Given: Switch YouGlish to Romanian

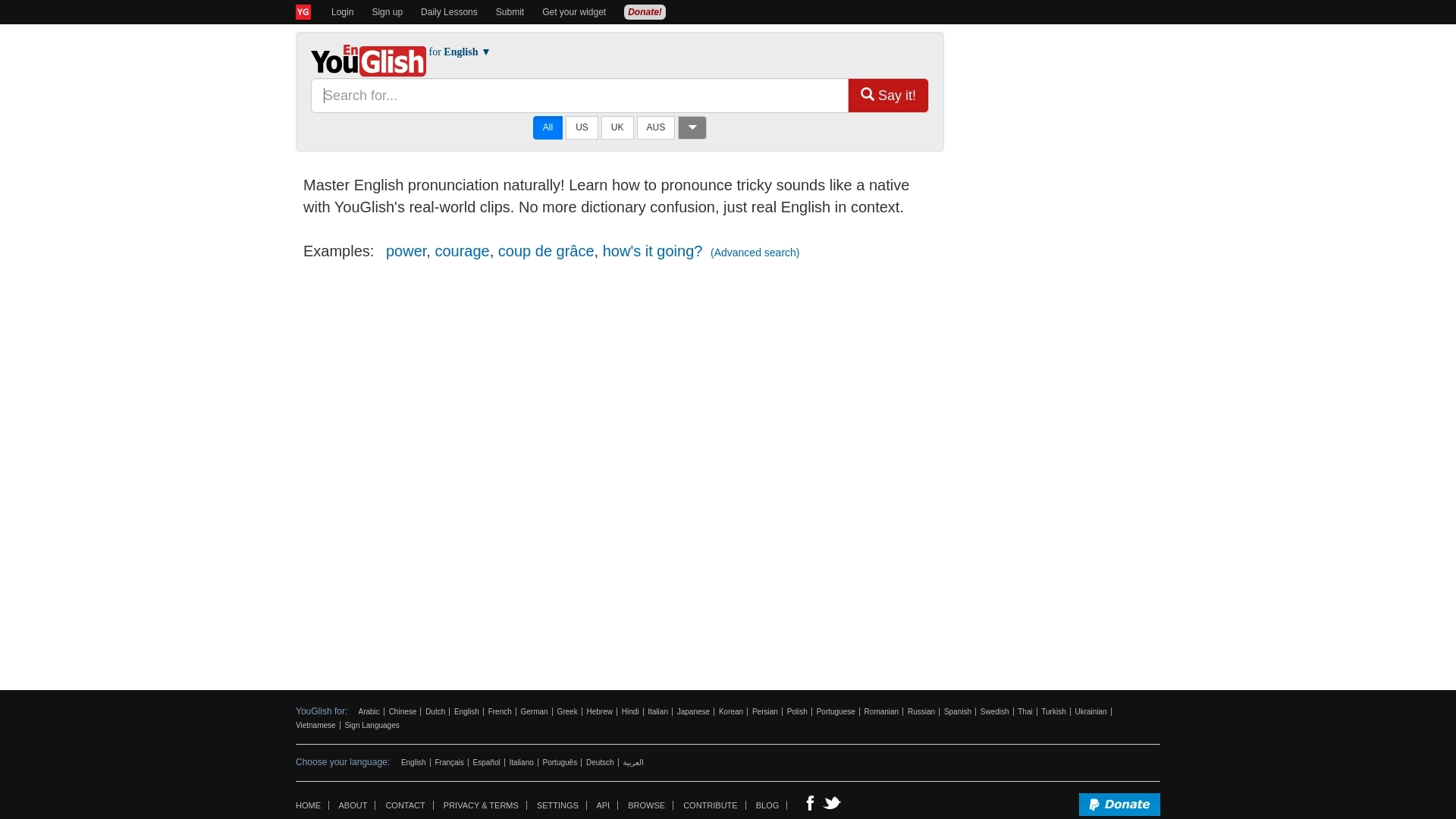Looking at the screenshot, I should [881, 712].
